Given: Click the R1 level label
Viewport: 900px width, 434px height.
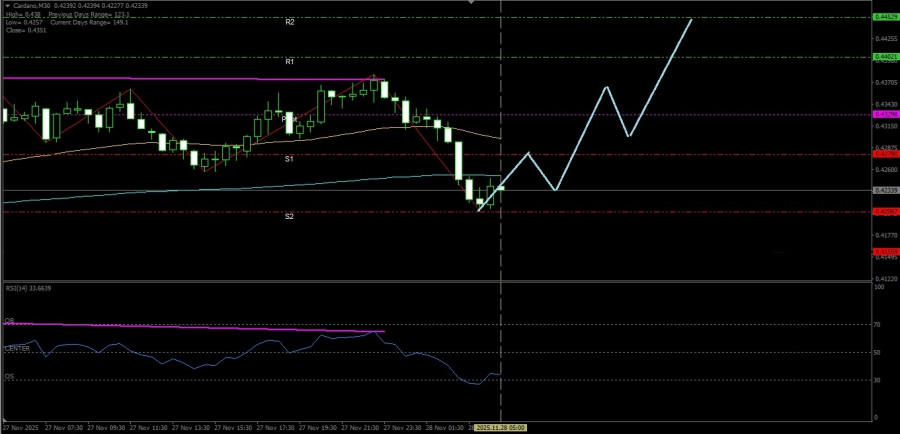Looking at the screenshot, I should coord(290,61).
